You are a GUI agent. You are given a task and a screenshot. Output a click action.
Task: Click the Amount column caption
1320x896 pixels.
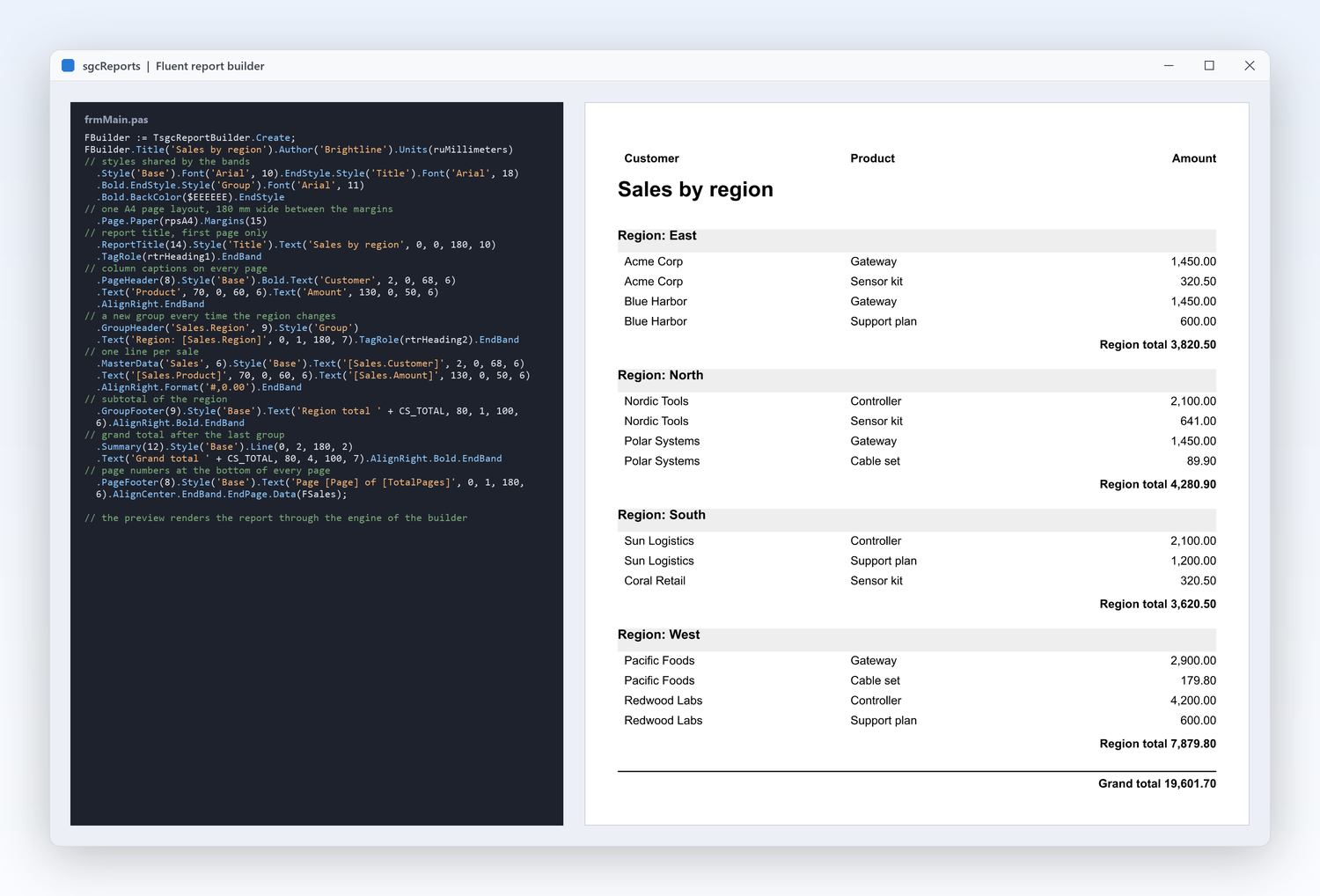(x=1194, y=158)
